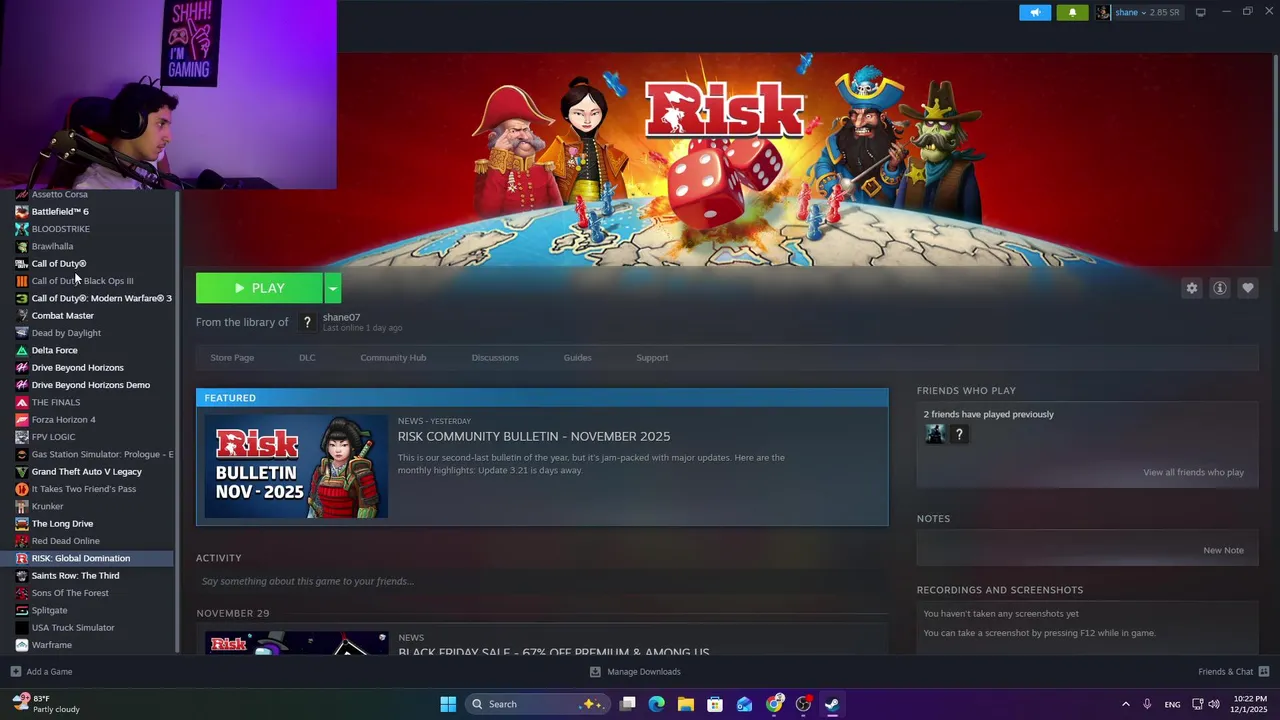Click the Big Picture monitor icon
1280x720 pixels.
tap(1200, 12)
